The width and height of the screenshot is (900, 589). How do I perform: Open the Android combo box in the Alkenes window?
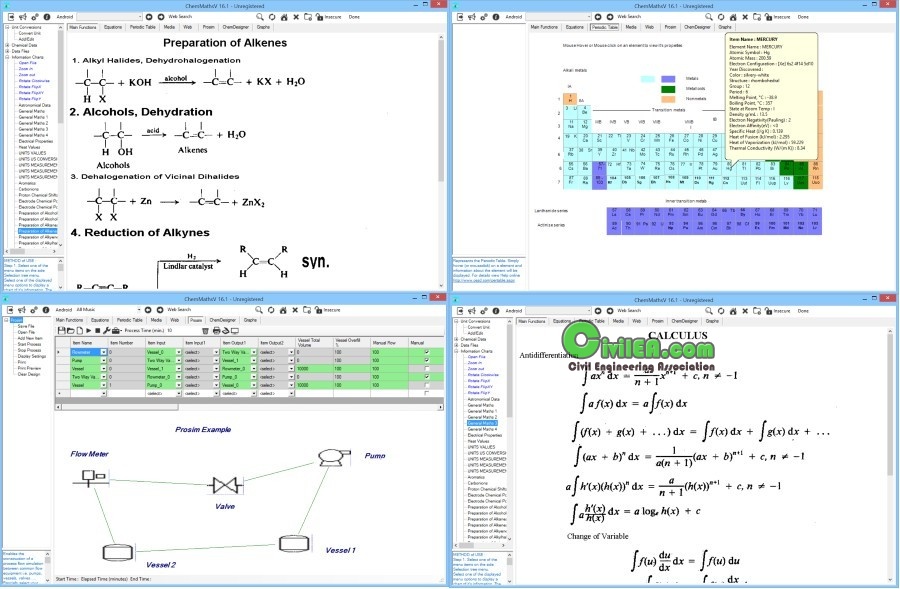pos(109,17)
